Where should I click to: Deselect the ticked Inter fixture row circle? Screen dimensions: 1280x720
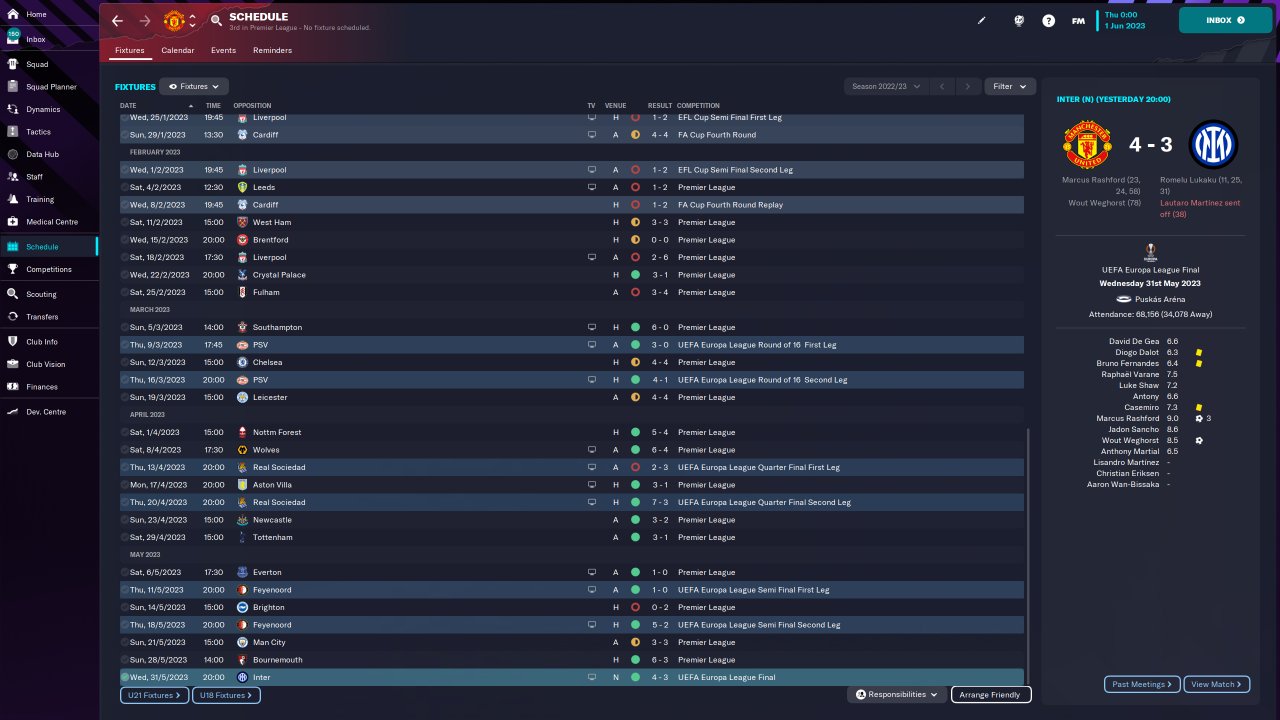pos(125,677)
